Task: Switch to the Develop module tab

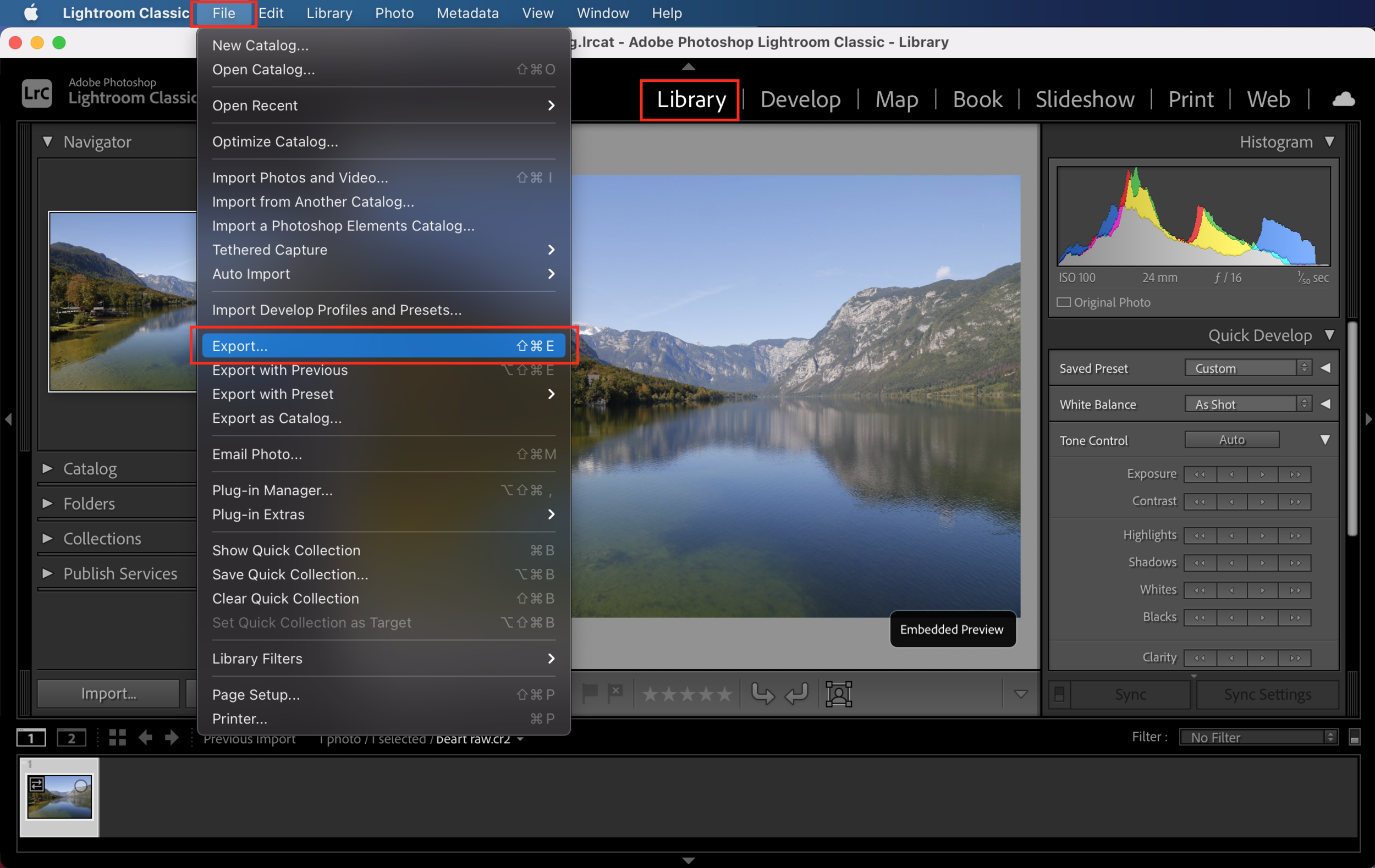Action: pyautogui.click(x=800, y=99)
